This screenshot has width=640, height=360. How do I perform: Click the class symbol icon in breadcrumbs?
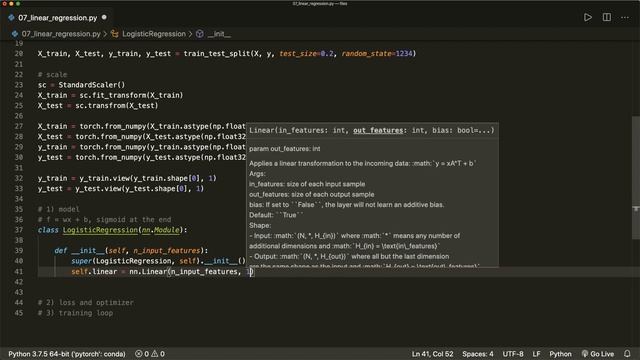[115, 34]
